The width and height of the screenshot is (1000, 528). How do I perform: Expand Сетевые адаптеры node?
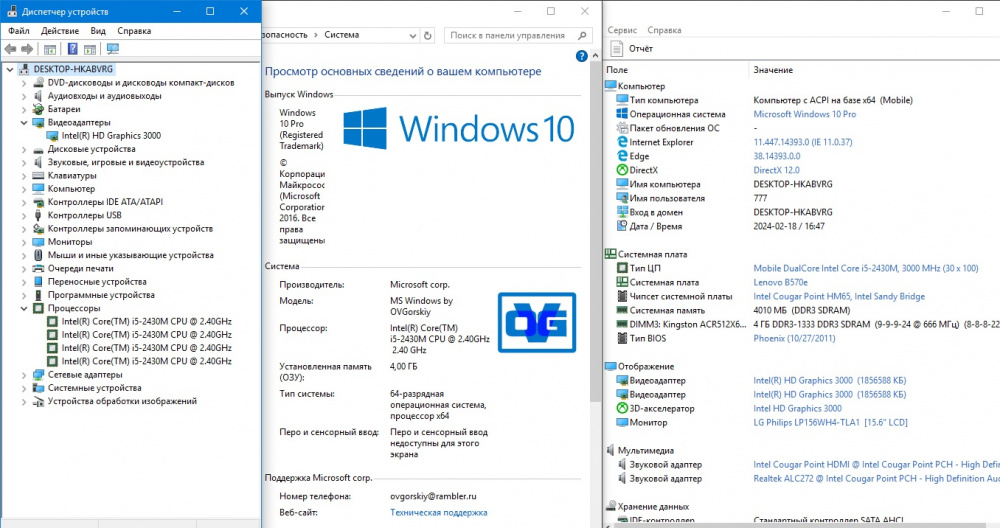click(x=24, y=375)
